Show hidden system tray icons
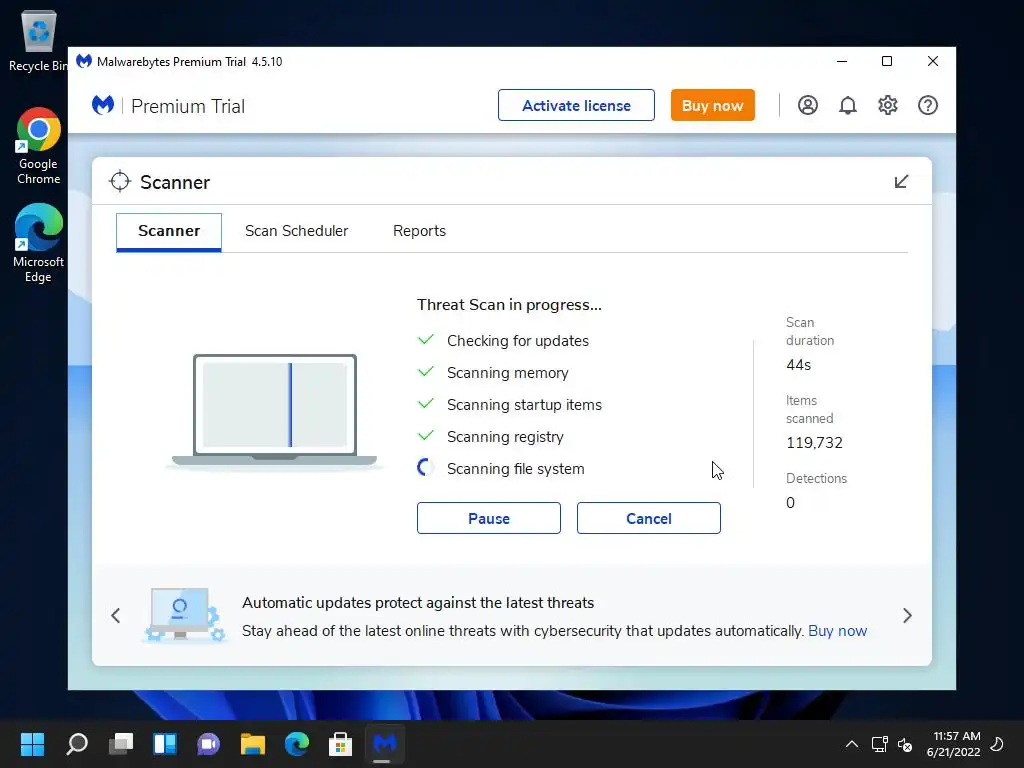Viewport: 1024px width, 768px height. (x=852, y=744)
